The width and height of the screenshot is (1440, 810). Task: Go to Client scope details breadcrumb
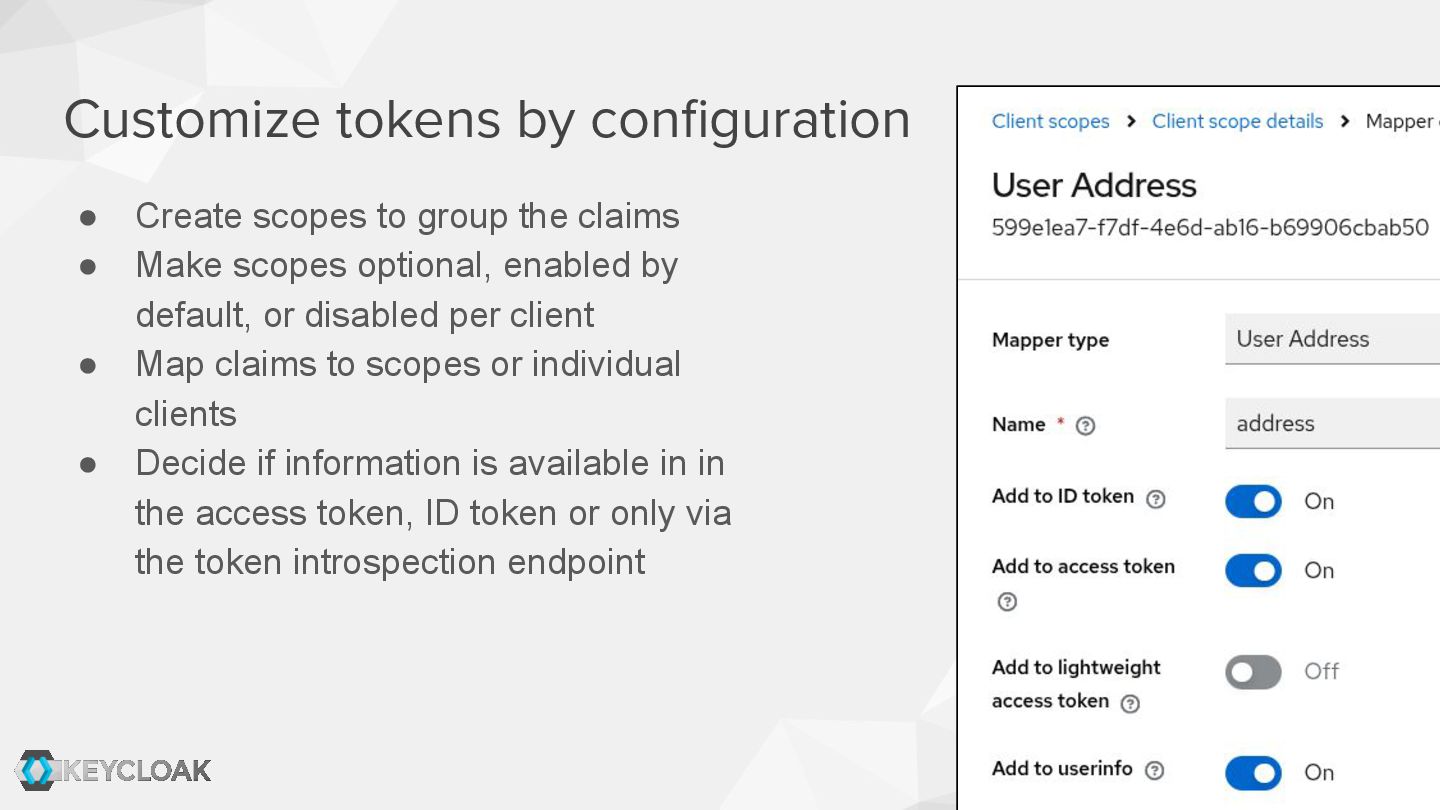1237,121
